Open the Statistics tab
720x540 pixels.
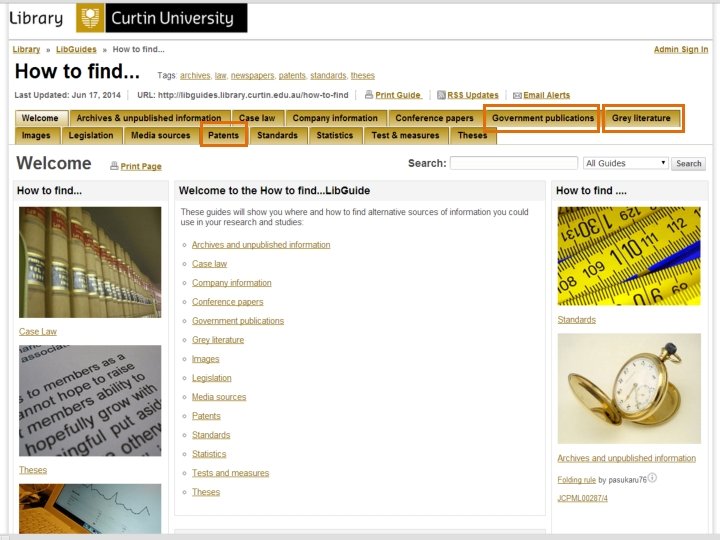point(335,135)
